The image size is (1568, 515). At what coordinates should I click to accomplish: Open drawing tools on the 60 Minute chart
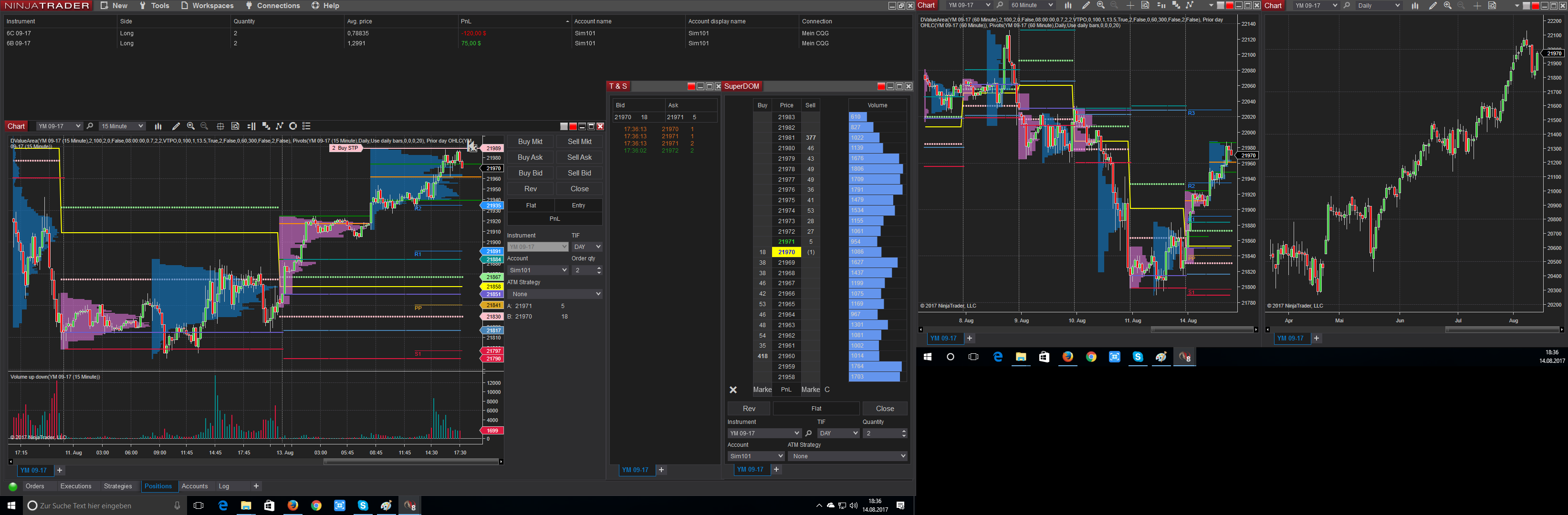1086,5
